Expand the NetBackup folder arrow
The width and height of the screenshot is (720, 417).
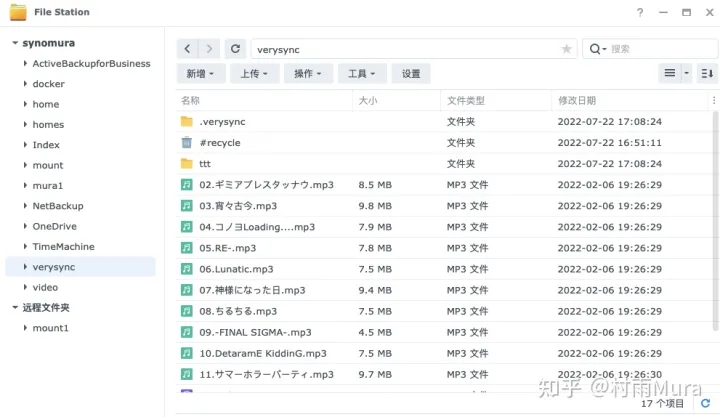coord(25,206)
